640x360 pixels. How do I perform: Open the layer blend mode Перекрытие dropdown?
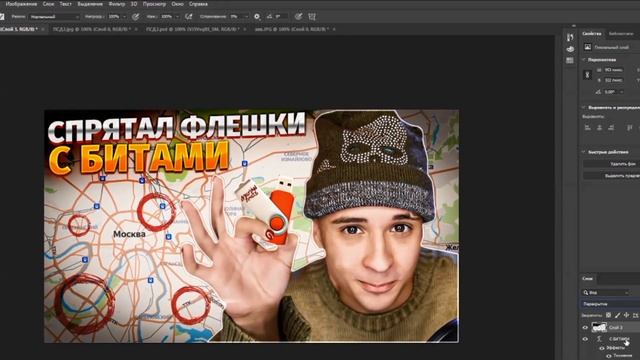click(610, 304)
